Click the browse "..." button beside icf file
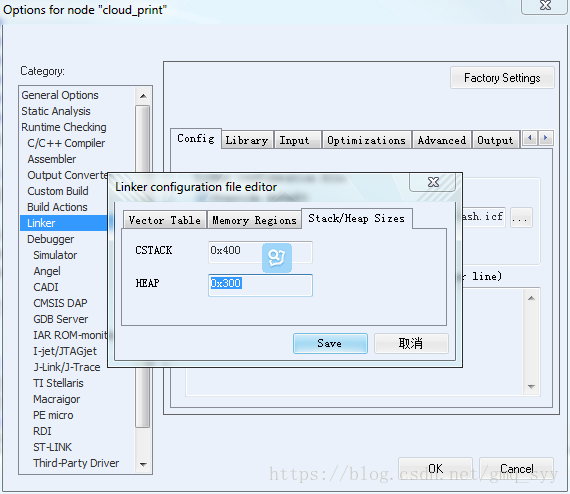The height and width of the screenshot is (494, 570). [521, 217]
